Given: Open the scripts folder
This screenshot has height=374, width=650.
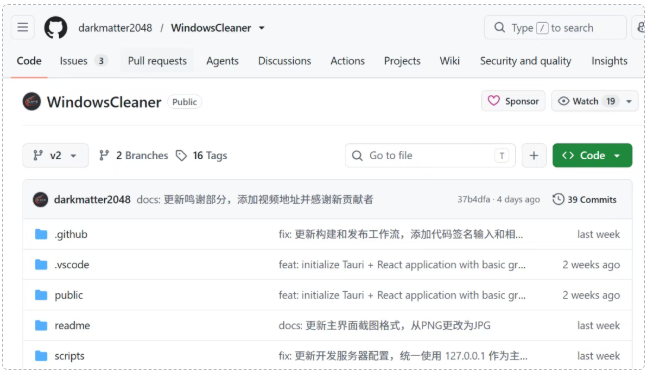Looking at the screenshot, I should (x=69, y=356).
